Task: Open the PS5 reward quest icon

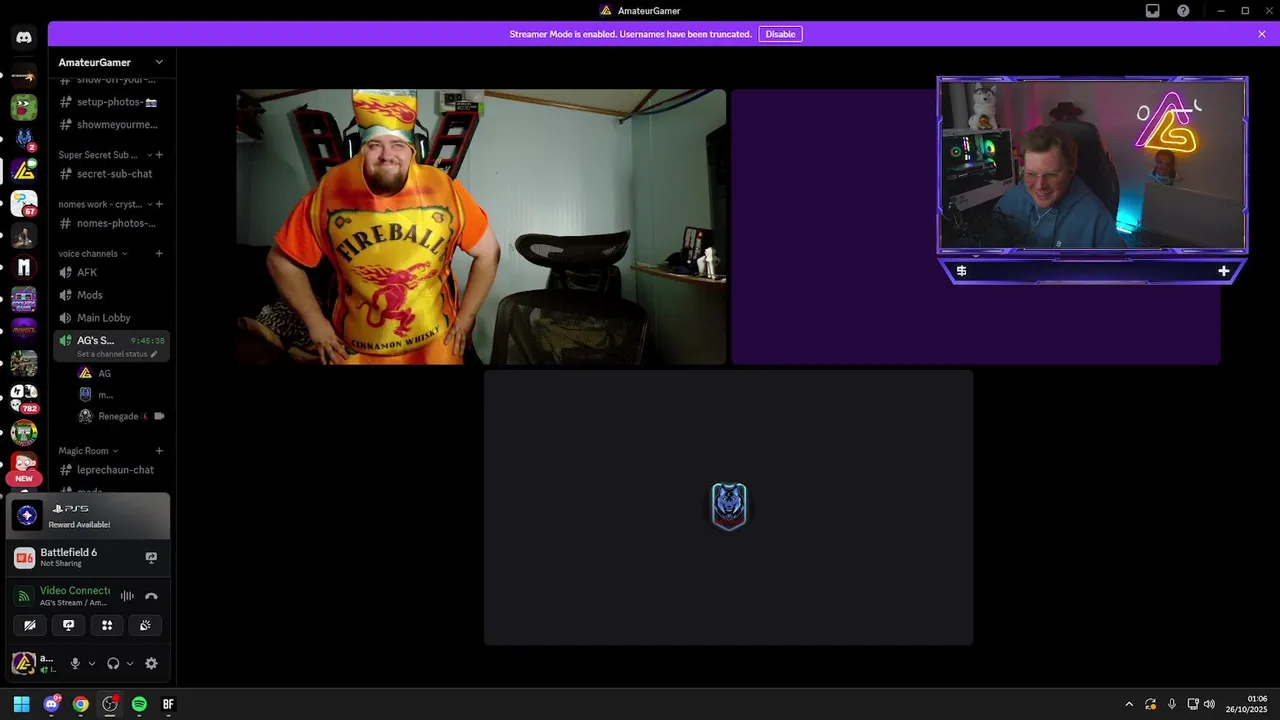Action: (27, 515)
